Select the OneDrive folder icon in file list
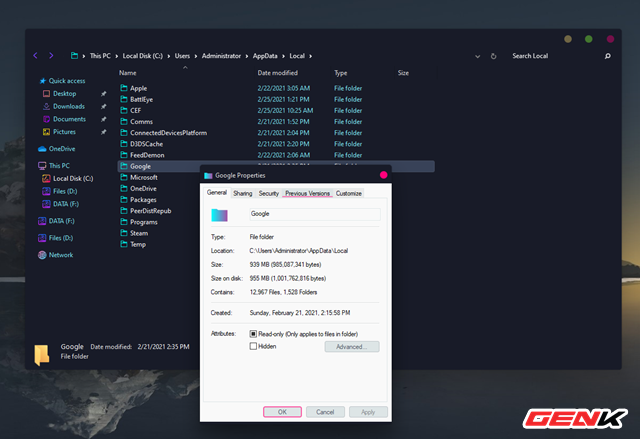Image resolution: width=640 pixels, height=439 pixels. tap(124, 188)
